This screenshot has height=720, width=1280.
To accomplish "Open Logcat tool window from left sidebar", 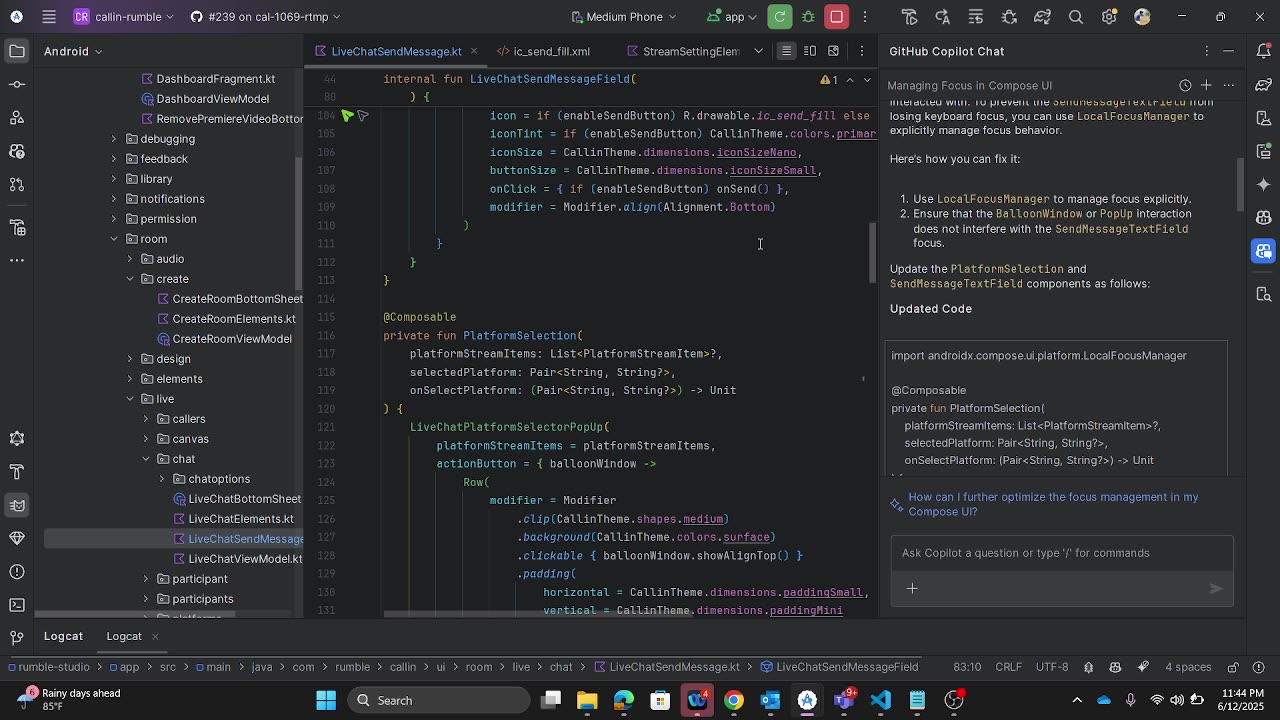I will (x=17, y=505).
